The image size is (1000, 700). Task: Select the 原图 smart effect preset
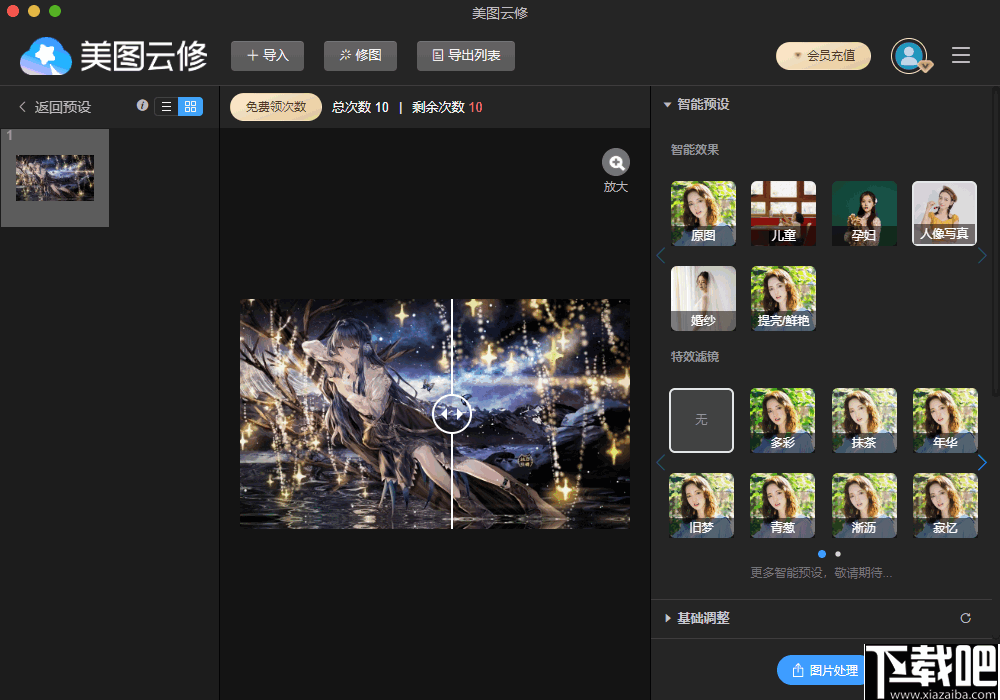[703, 214]
